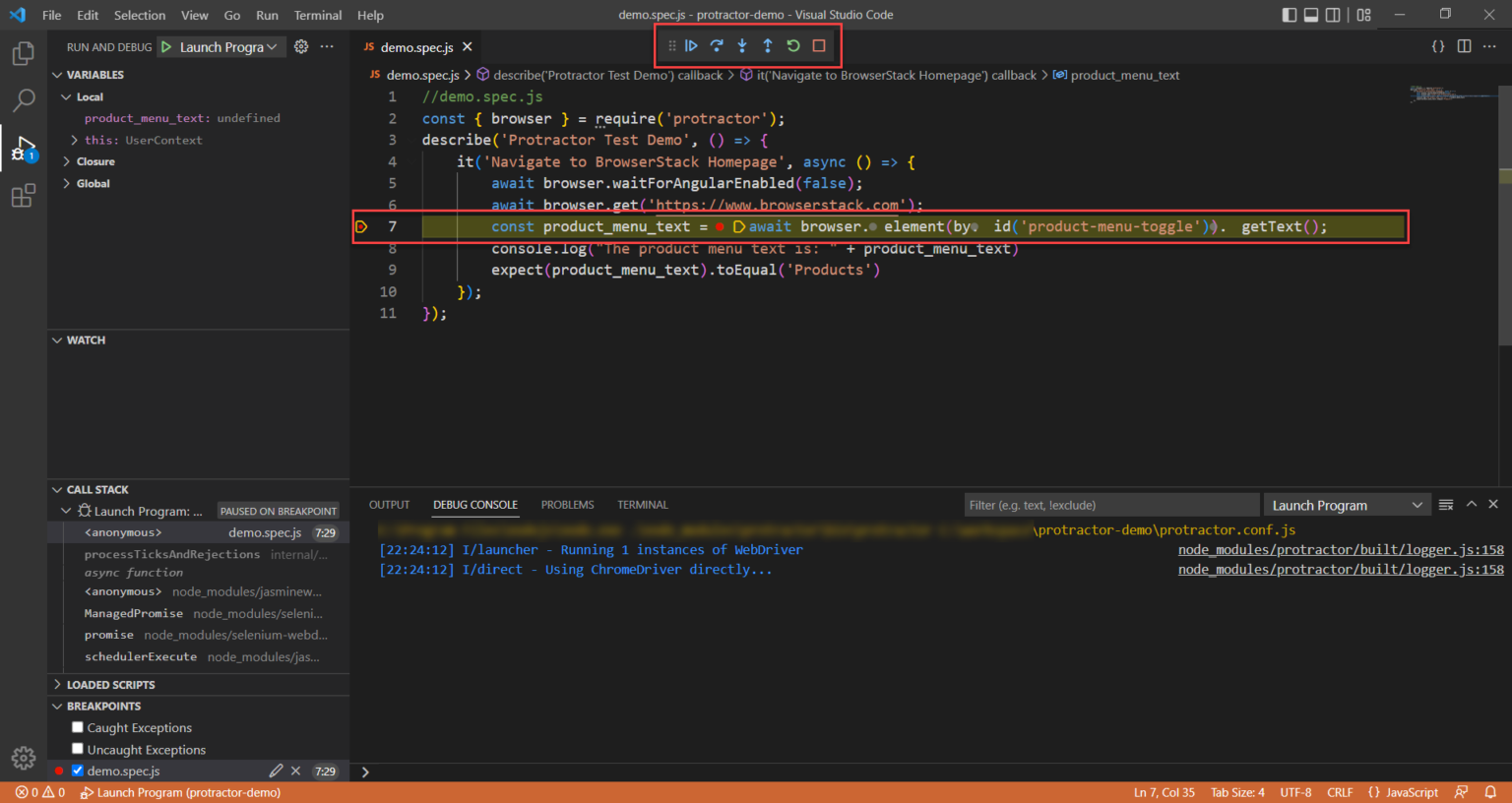Viewport: 1512px width, 803px height.
Task: Open the Launch Program console dropdown
Action: pos(1346,505)
